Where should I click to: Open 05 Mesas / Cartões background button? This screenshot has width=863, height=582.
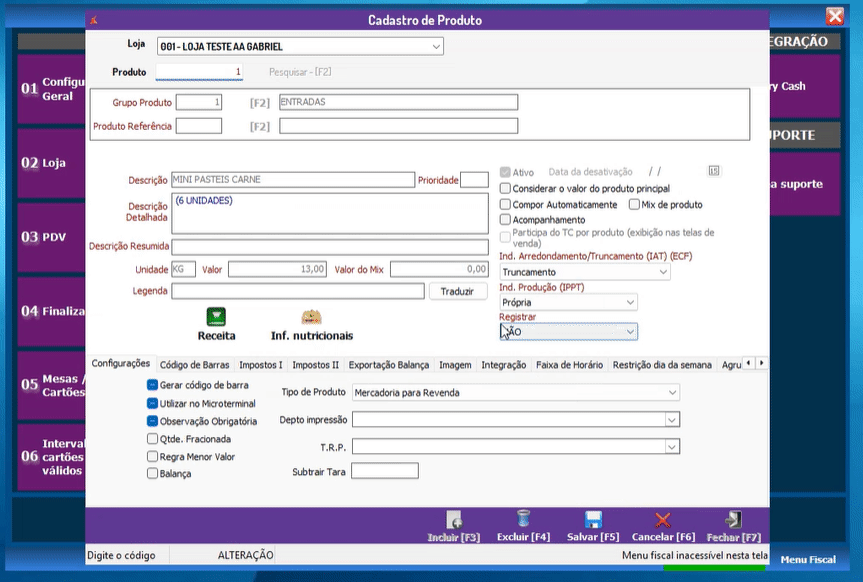tap(52, 385)
